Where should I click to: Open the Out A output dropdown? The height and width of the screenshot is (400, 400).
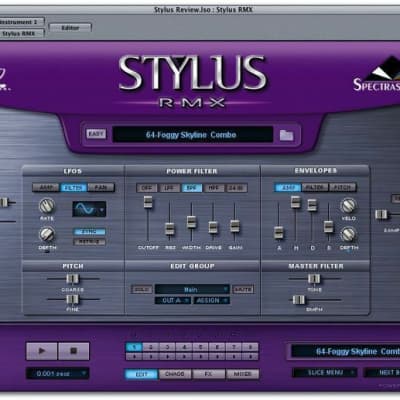[173, 300]
